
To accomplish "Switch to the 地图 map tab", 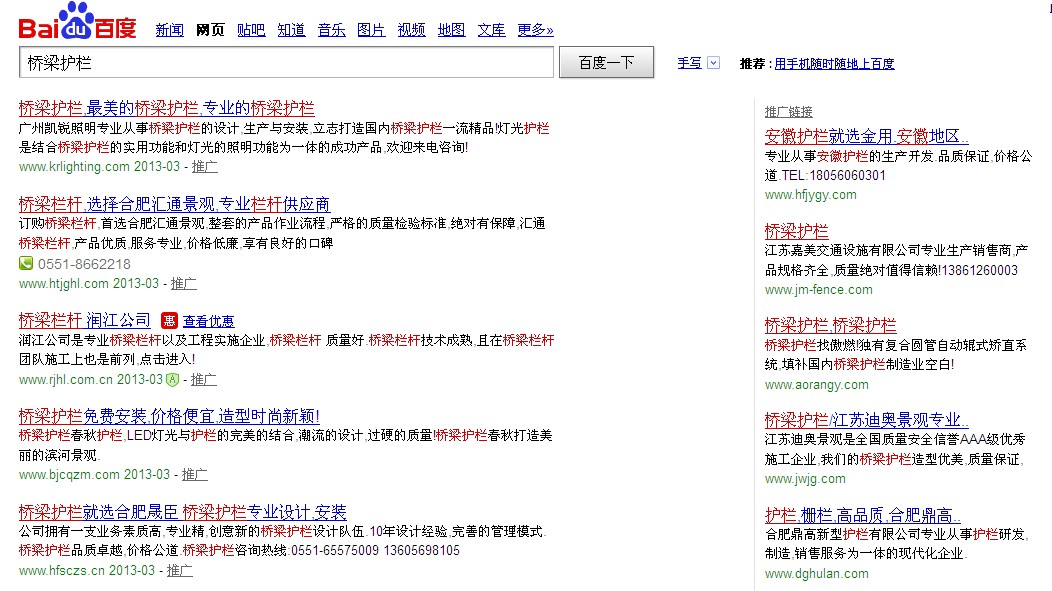I will (452, 30).
